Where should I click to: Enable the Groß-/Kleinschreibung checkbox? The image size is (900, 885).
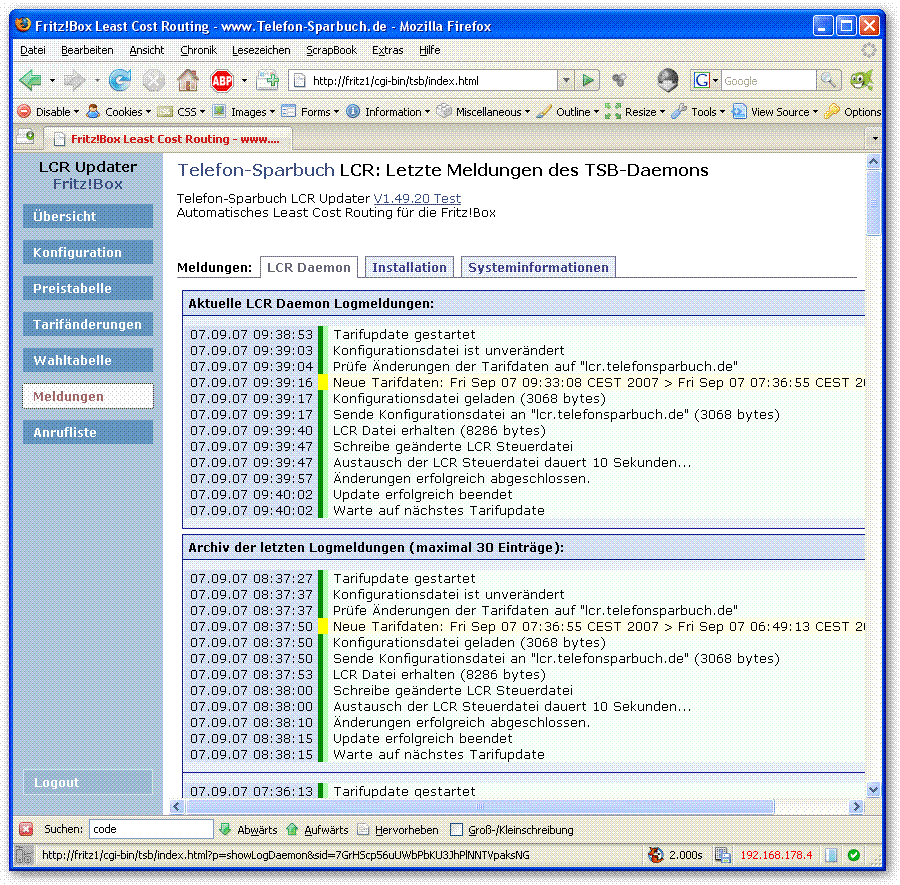[x=456, y=830]
